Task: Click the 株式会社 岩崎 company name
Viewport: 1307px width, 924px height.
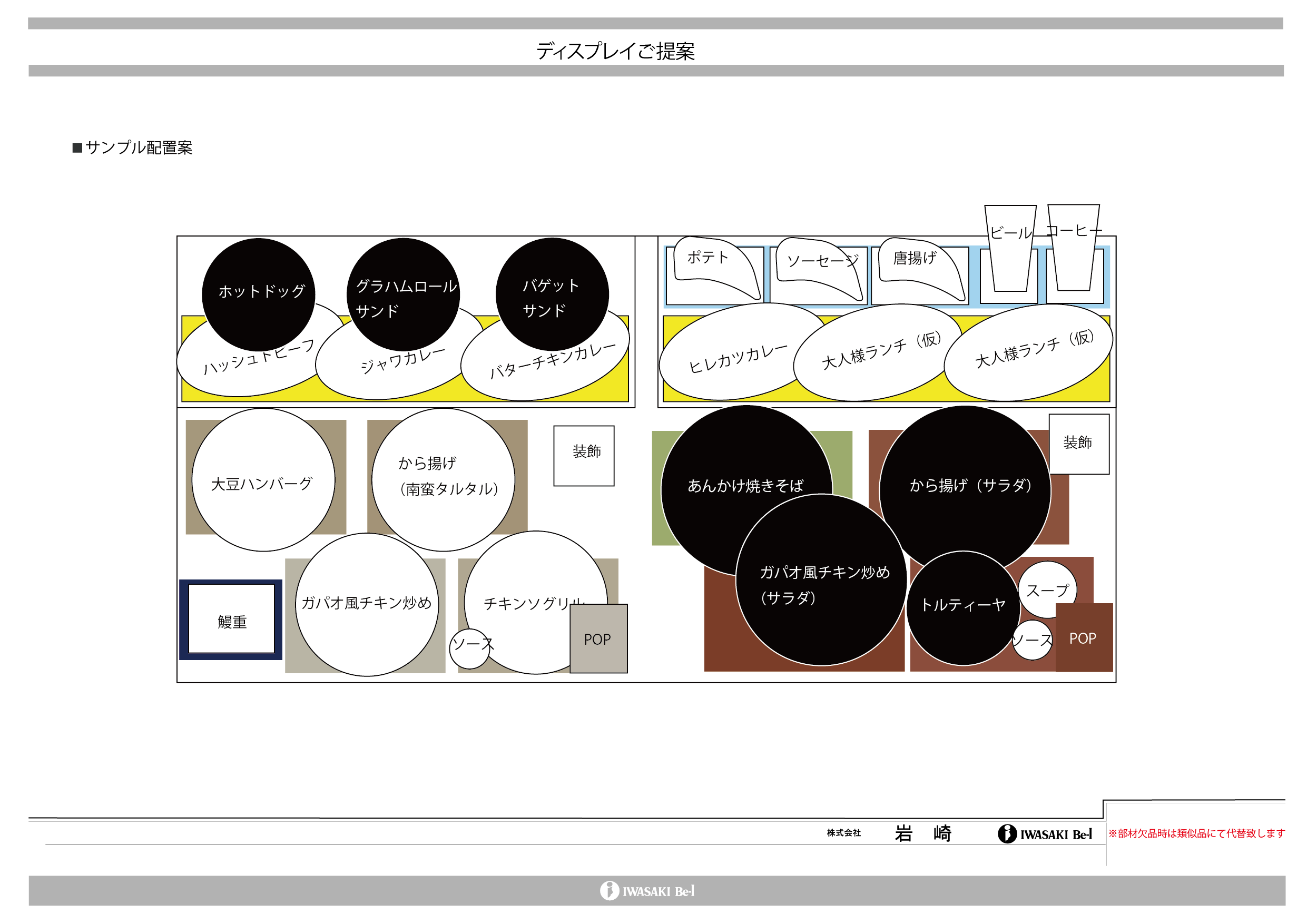Action: (889, 833)
